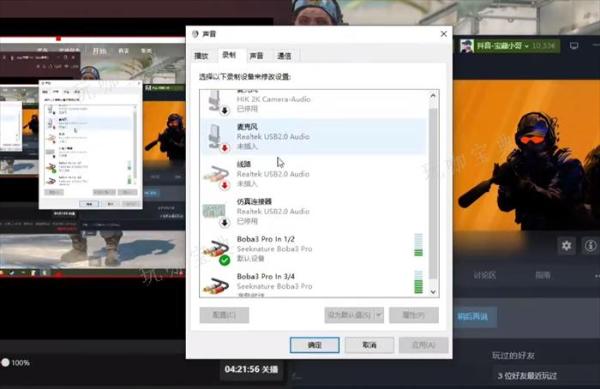The width and height of the screenshot is (600, 389).
Task: Click the 设为默认值(S) button
Action: point(349,315)
